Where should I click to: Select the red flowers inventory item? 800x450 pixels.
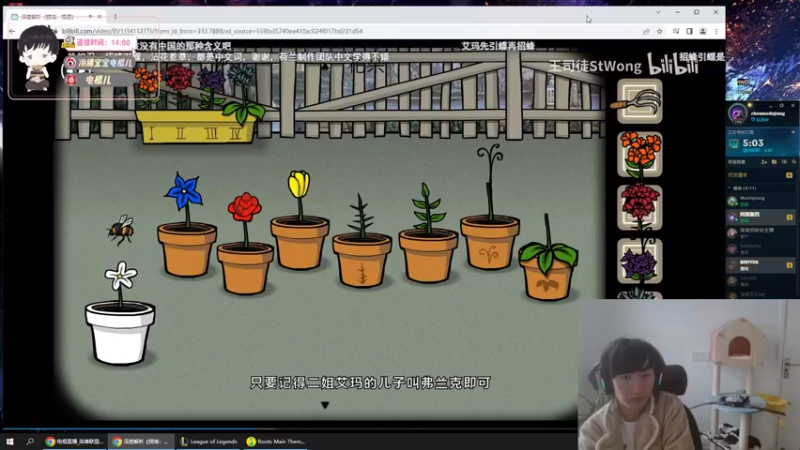(x=639, y=207)
